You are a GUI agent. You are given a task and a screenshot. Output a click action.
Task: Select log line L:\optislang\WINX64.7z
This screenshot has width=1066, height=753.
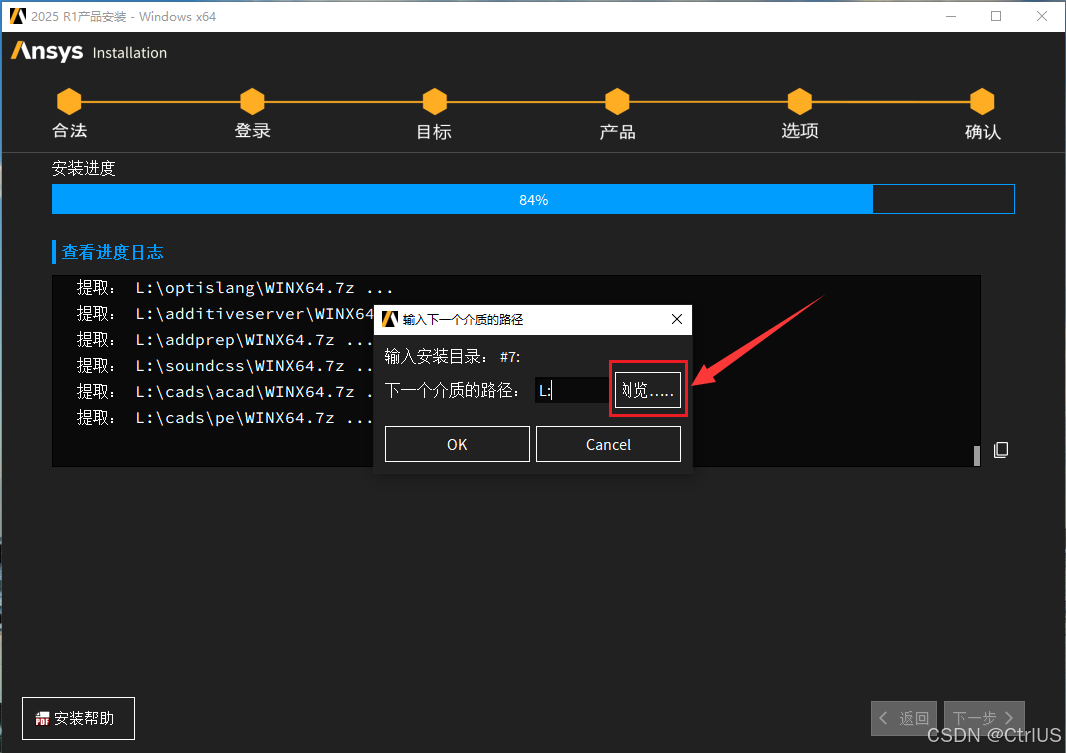pos(235,288)
